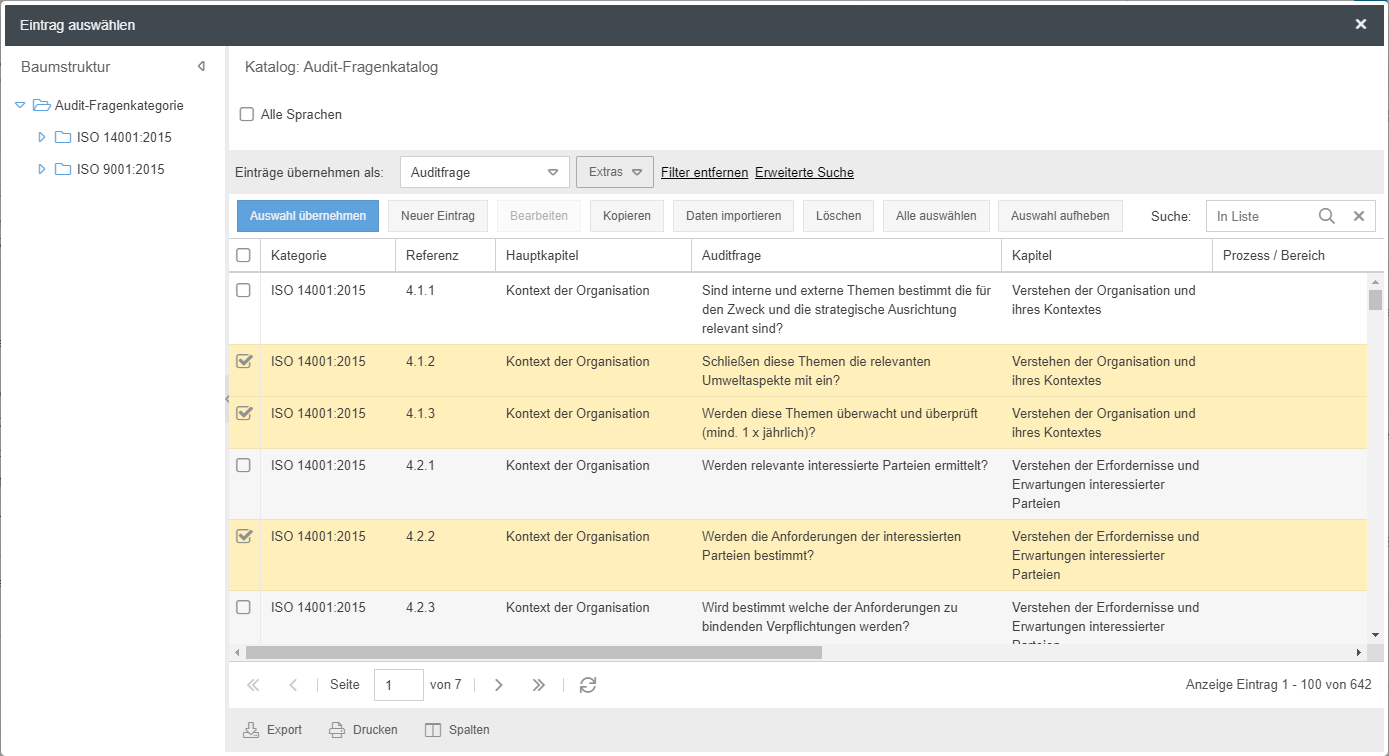Screen dimensions: 1389x756
Task: Click the search magnifier icon
Action: (x=1327, y=216)
